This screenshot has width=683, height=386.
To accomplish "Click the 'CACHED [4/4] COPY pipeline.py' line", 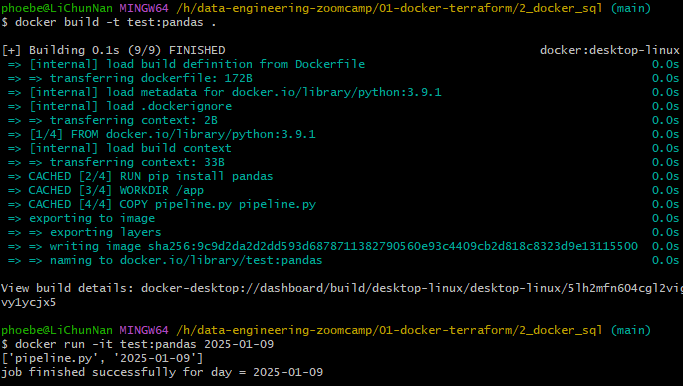I will click(162, 204).
